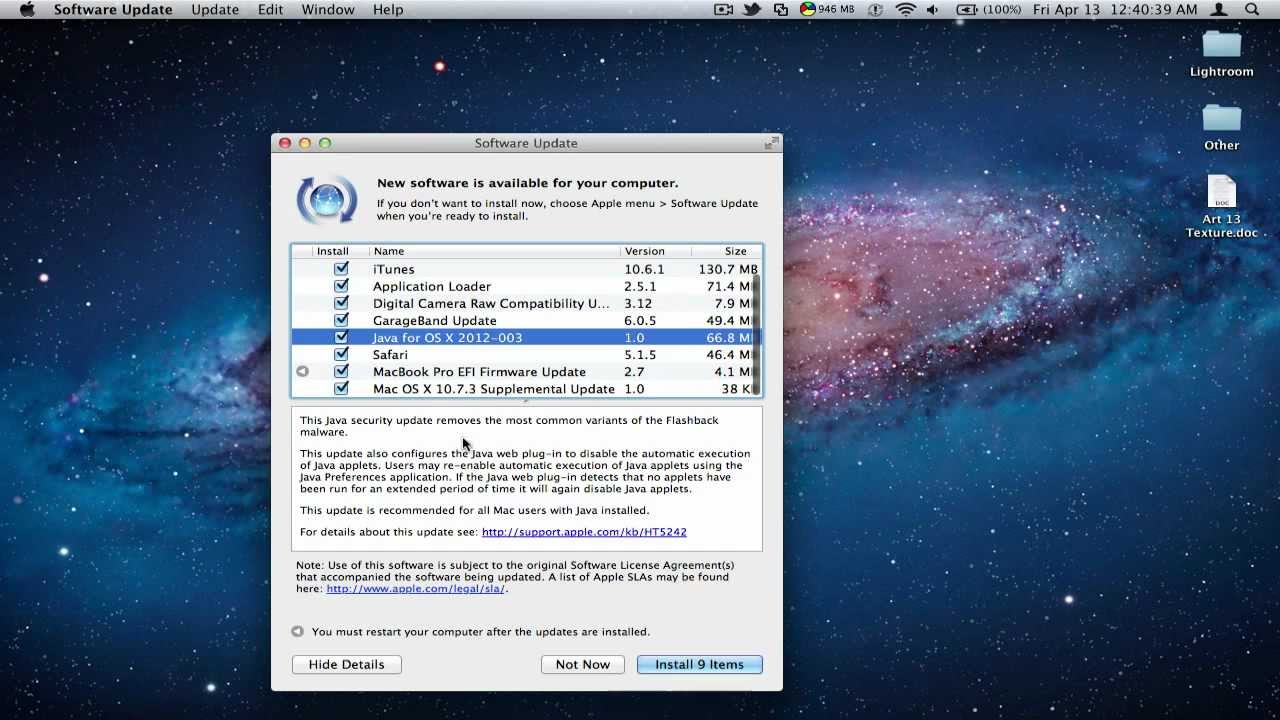The width and height of the screenshot is (1280, 720).
Task: Open the Edit menu
Action: click(270, 9)
